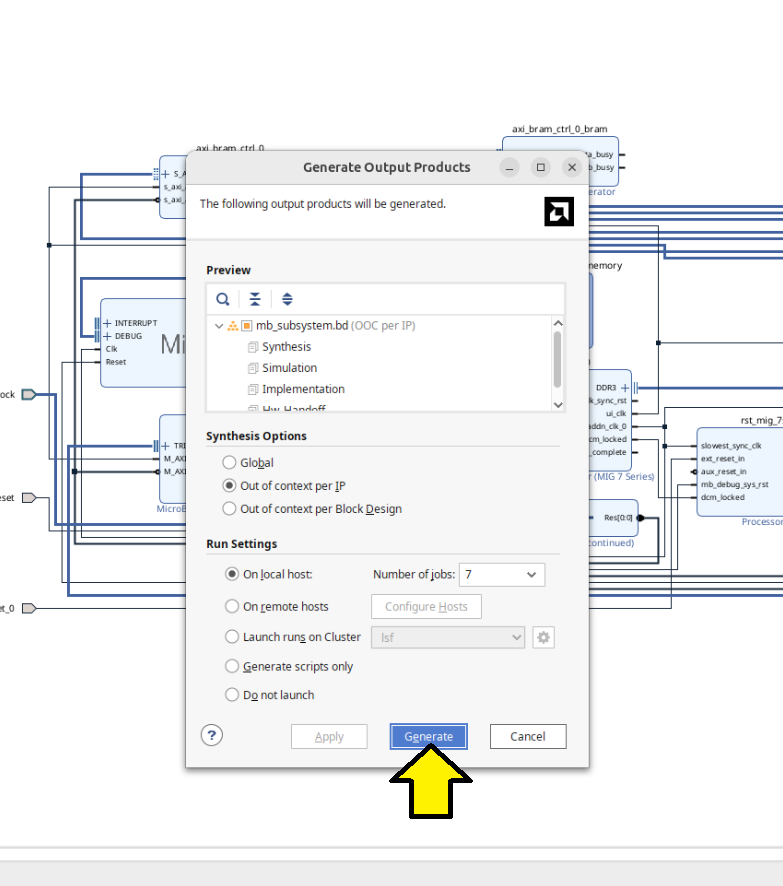Screen dimensions: 783x886
Task: Click the Preview list scrollbar down arrow
Action: click(x=558, y=404)
